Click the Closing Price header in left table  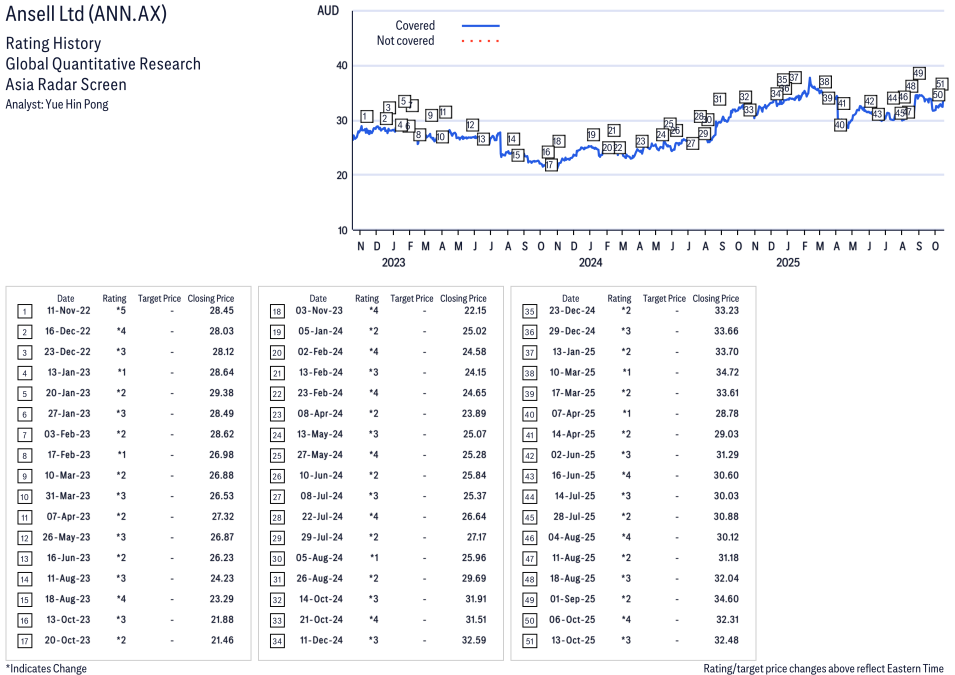point(210,298)
